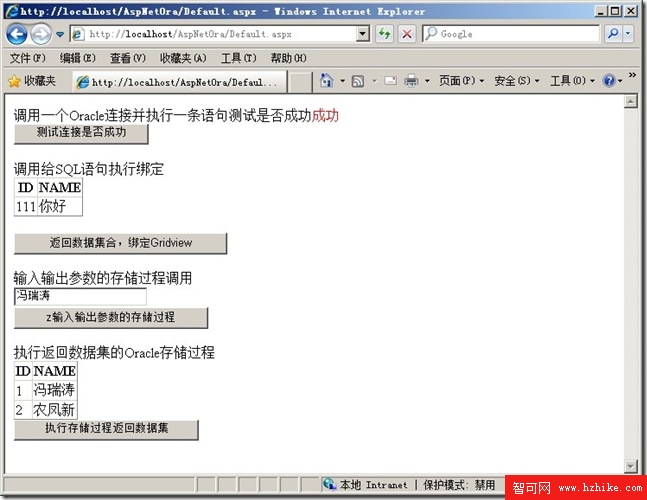Click the 执行存储过程返回数据集 button

tap(106, 429)
